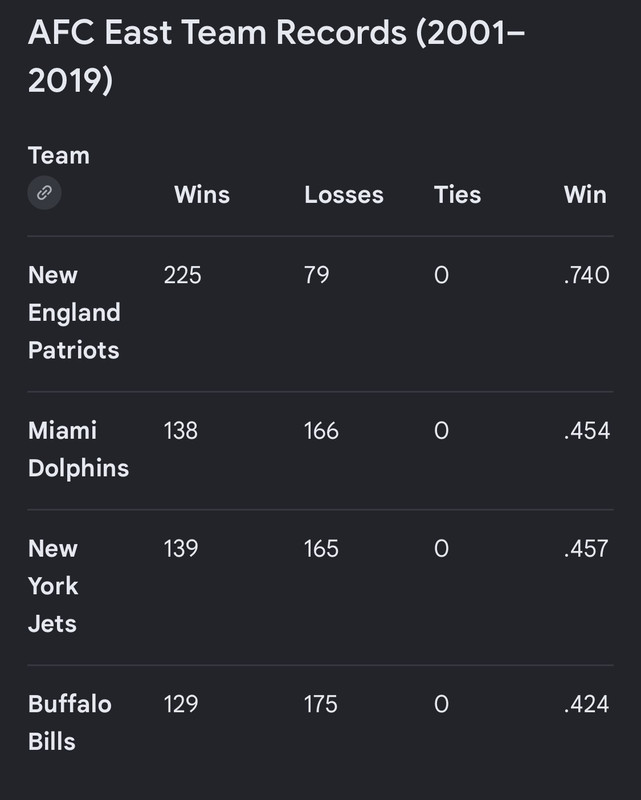Select the New York Jets team name

tap(53, 586)
